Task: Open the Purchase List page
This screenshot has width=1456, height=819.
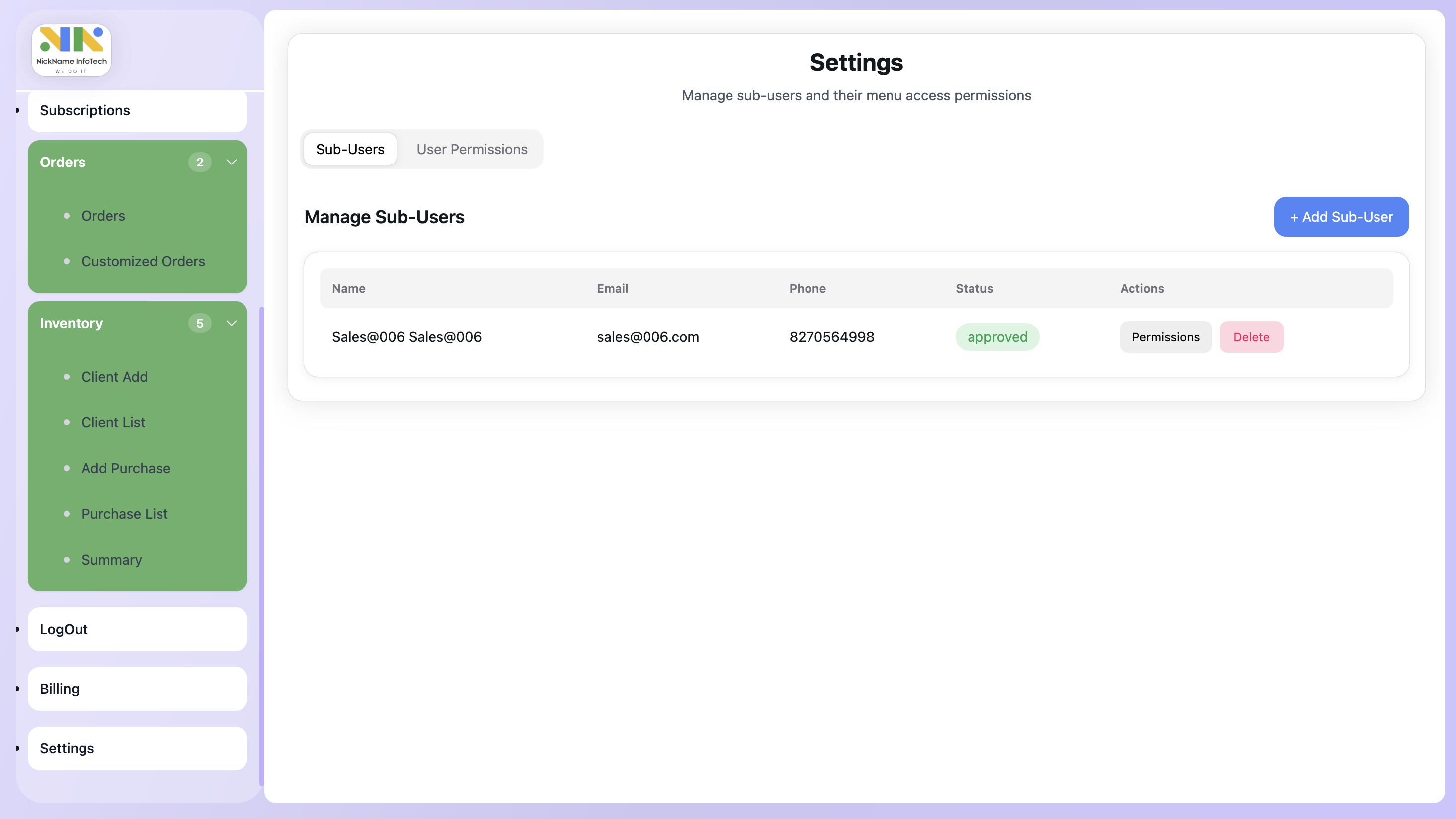Action: pyautogui.click(x=124, y=514)
